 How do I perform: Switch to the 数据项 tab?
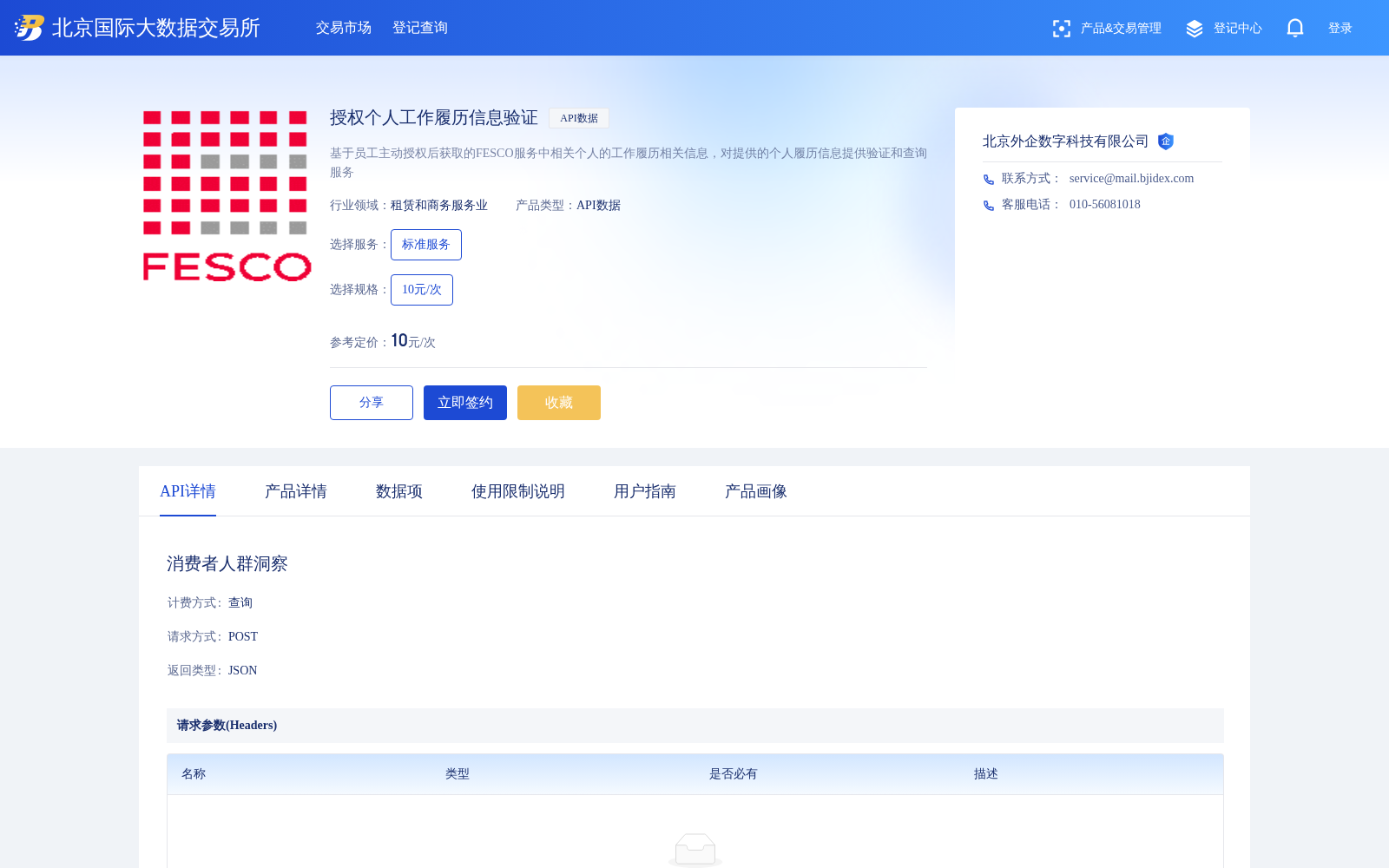399,491
